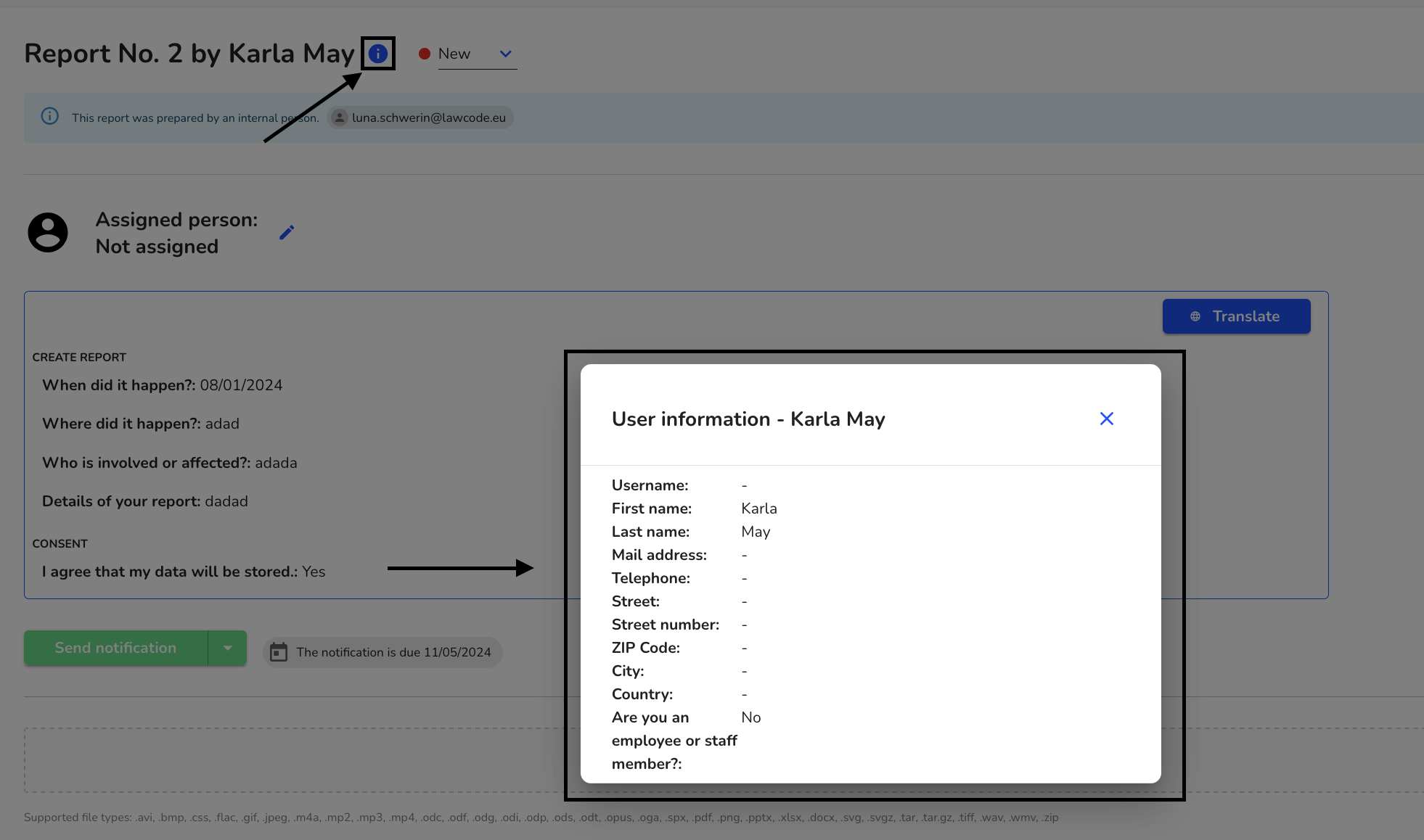Click the 'Supported file types' text line
1424x840 pixels.
[541, 818]
